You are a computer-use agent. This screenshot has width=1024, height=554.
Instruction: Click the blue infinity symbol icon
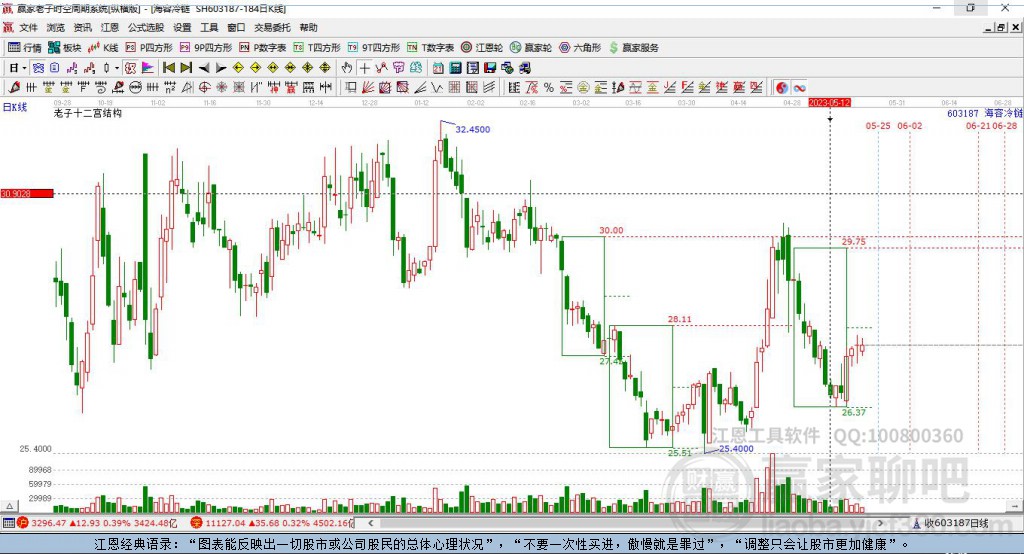click(x=799, y=88)
